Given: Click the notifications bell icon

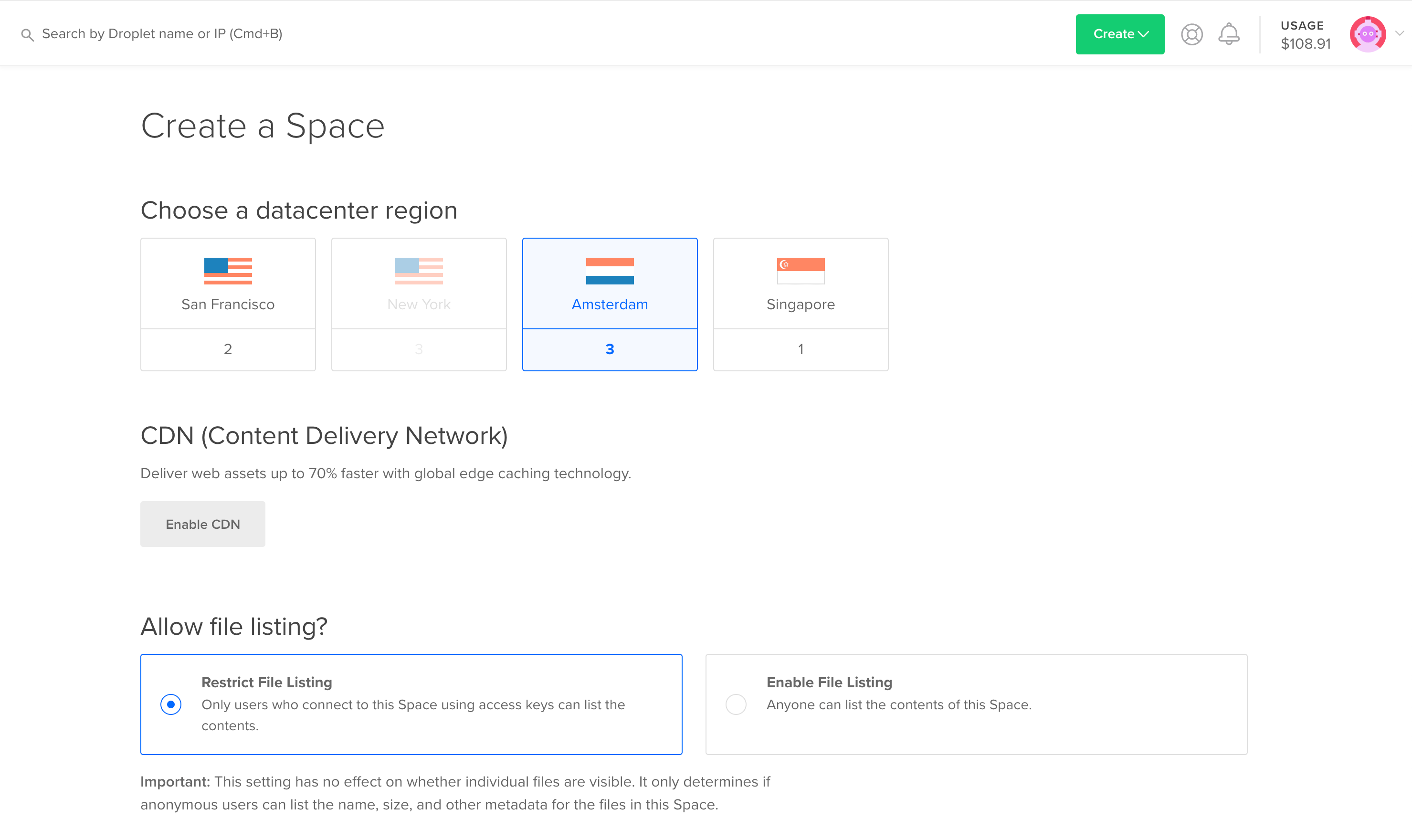Looking at the screenshot, I should point(1228,34).
